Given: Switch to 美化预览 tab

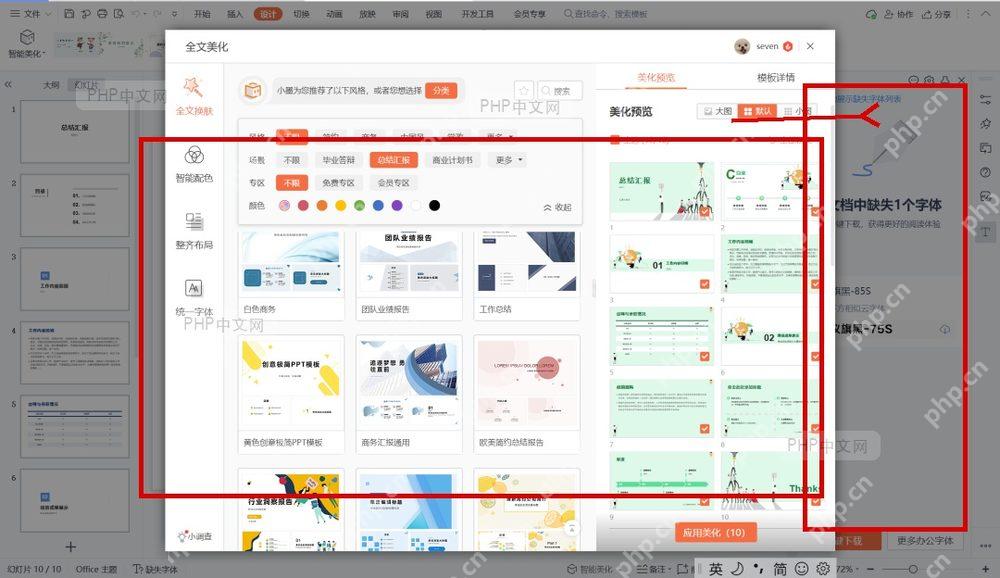Looking at the screenshot, I should [x=656, y=78].
